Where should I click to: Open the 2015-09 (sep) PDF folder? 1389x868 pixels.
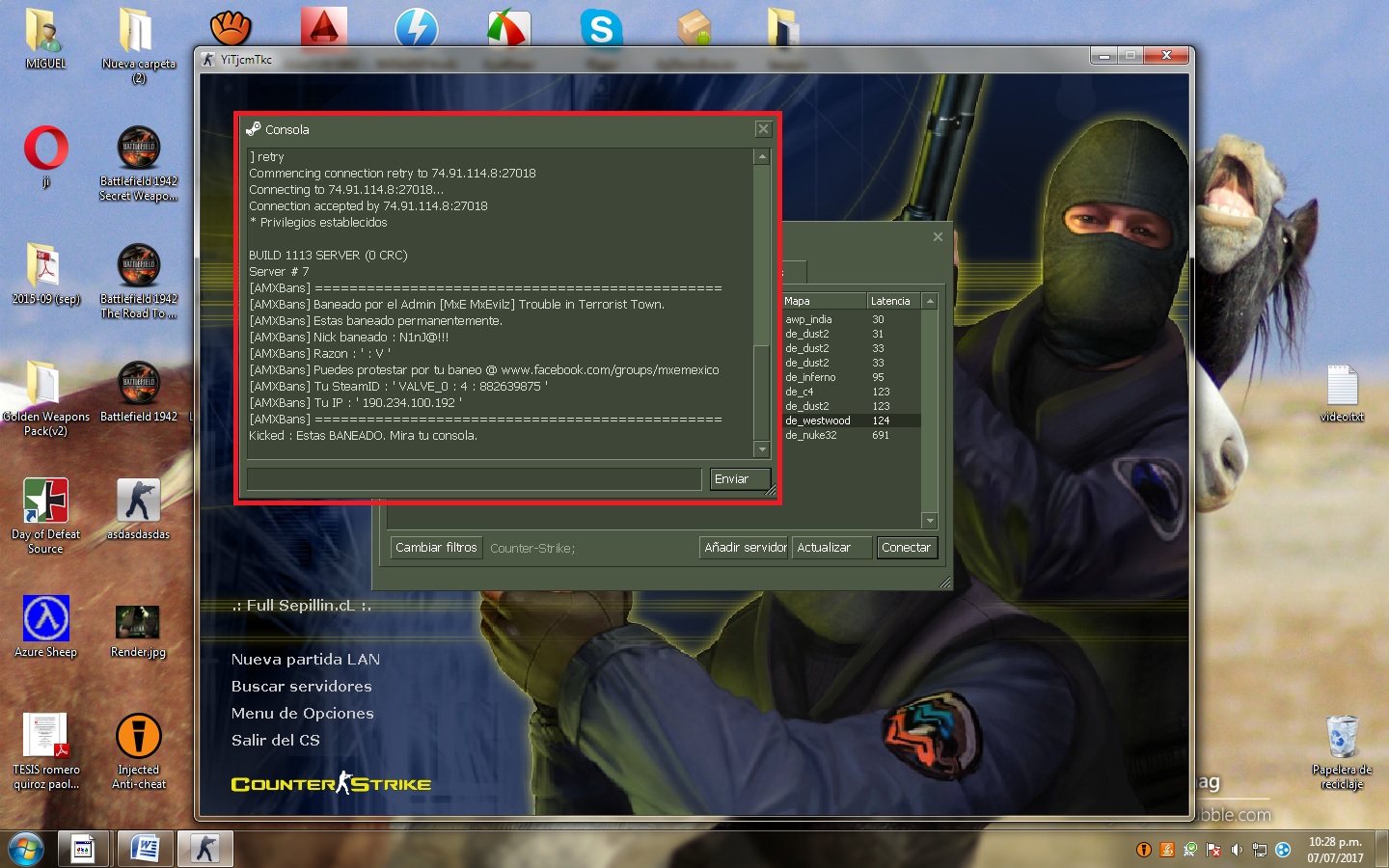pyautogui.click(x=45, y=273)
